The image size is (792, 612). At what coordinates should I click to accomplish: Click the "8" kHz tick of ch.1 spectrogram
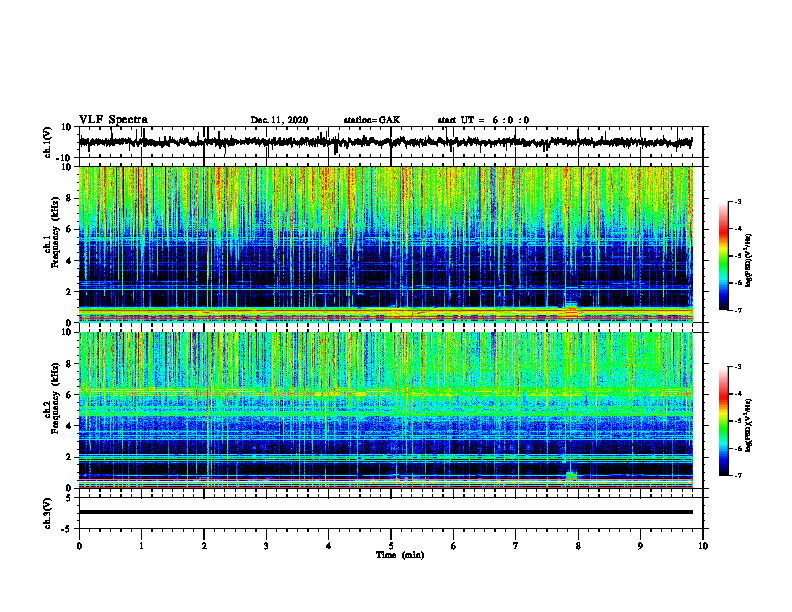pos(69,198)
